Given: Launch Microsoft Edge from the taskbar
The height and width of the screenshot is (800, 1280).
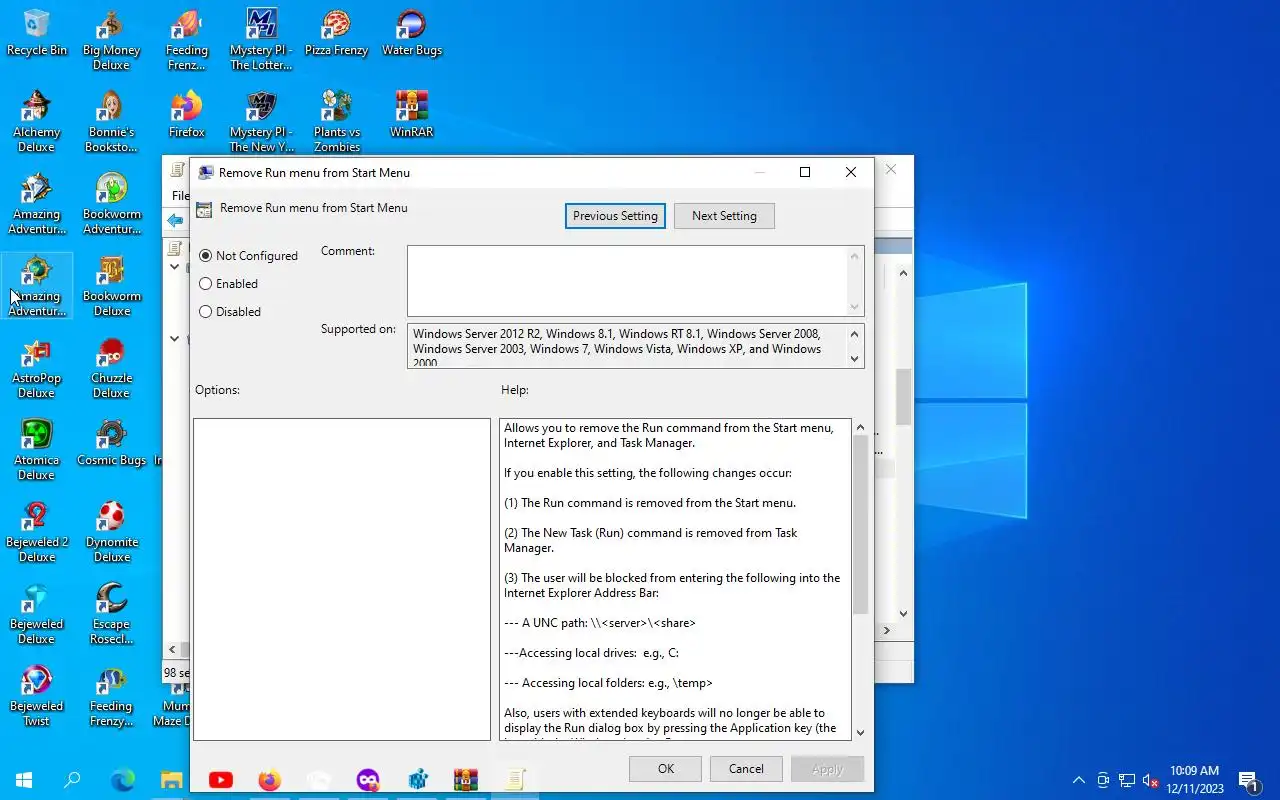Looking at the screenshot, I should [122, 780].
